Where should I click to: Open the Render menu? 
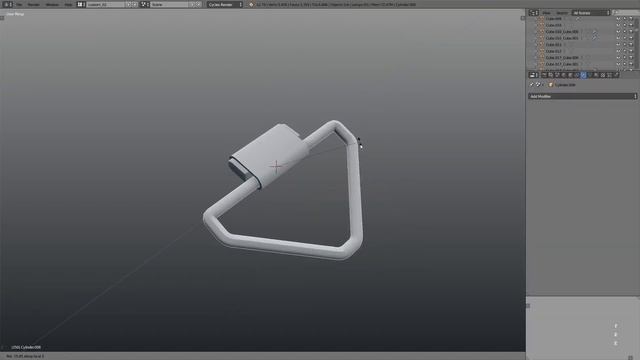pyautogui.click(x=33, y=4)
